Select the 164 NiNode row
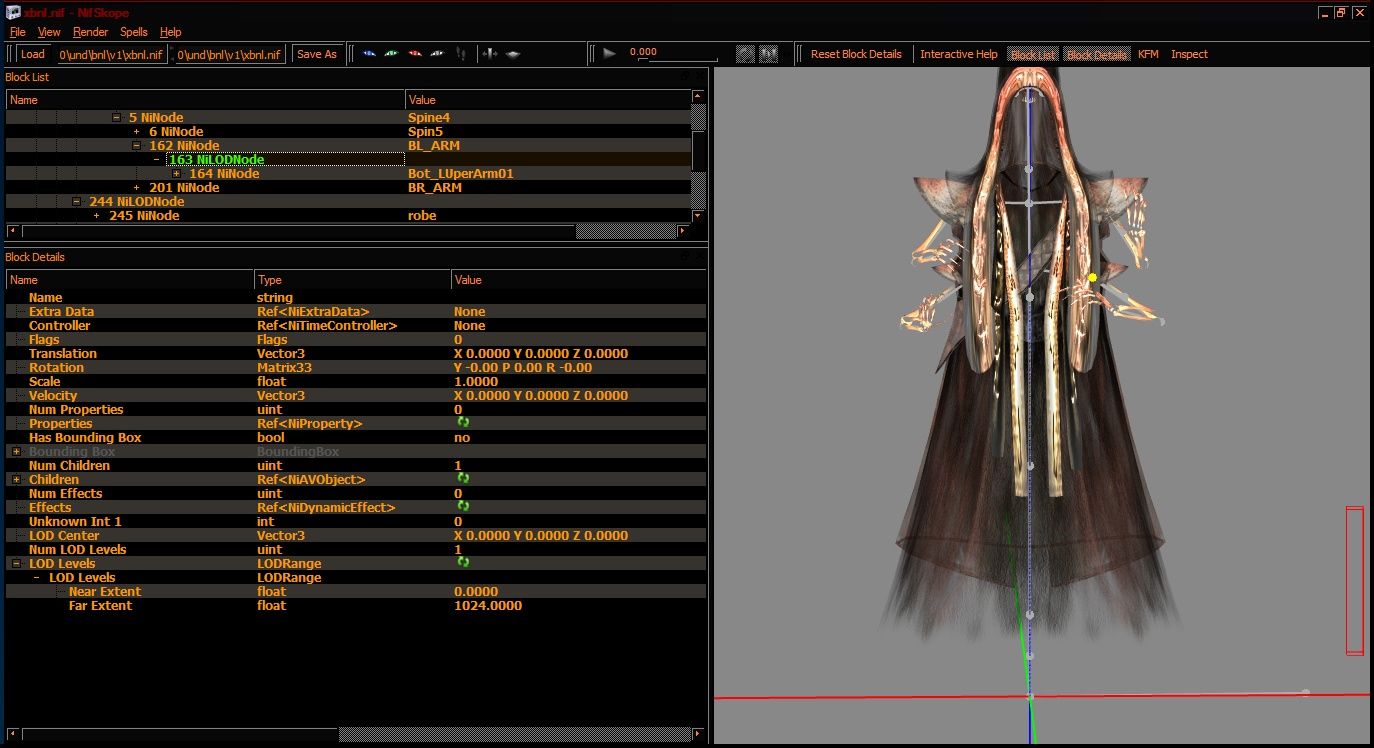Viewport: 1374px width, 748px height. coord(348,173)
